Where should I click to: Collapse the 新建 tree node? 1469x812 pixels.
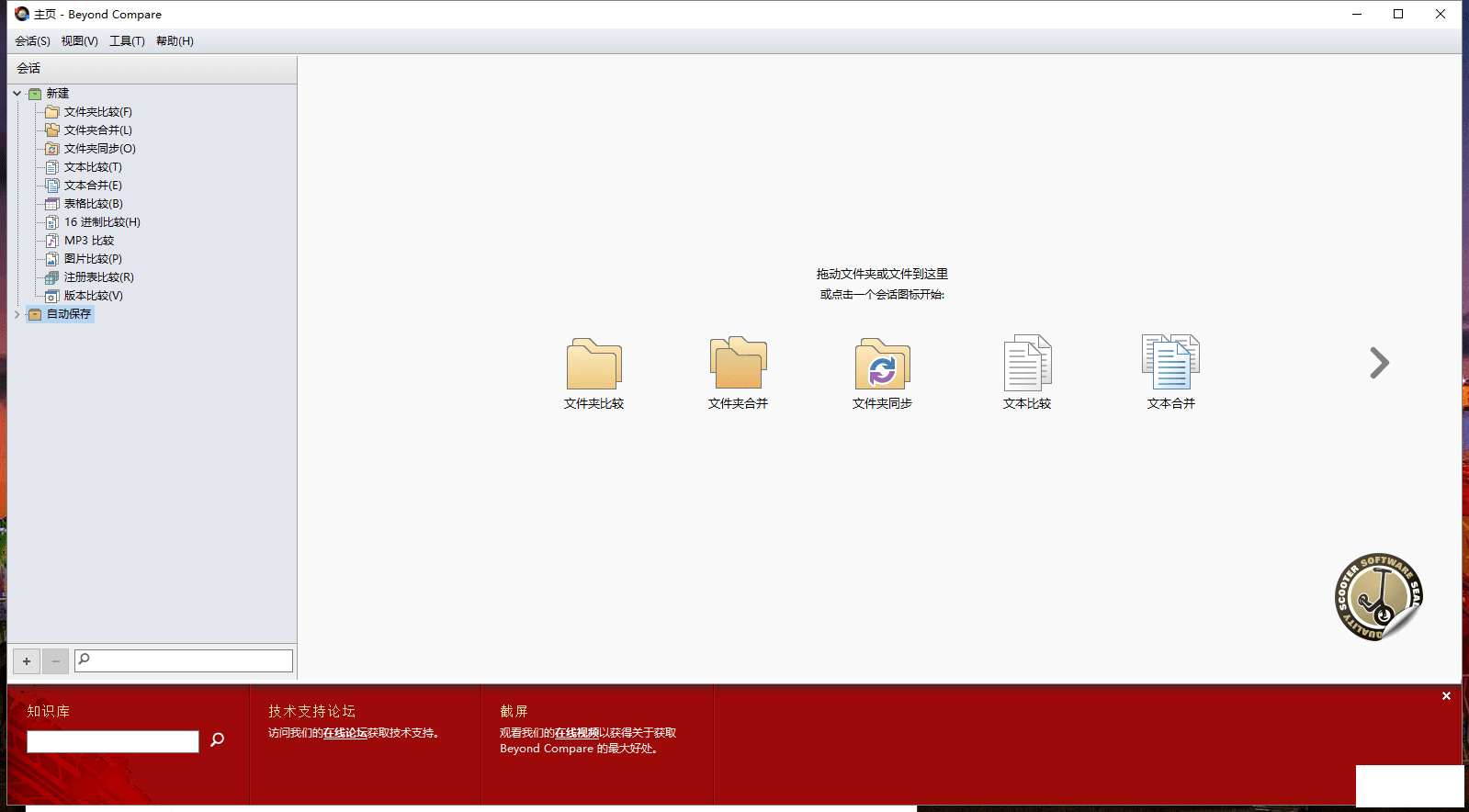[17, 94]
